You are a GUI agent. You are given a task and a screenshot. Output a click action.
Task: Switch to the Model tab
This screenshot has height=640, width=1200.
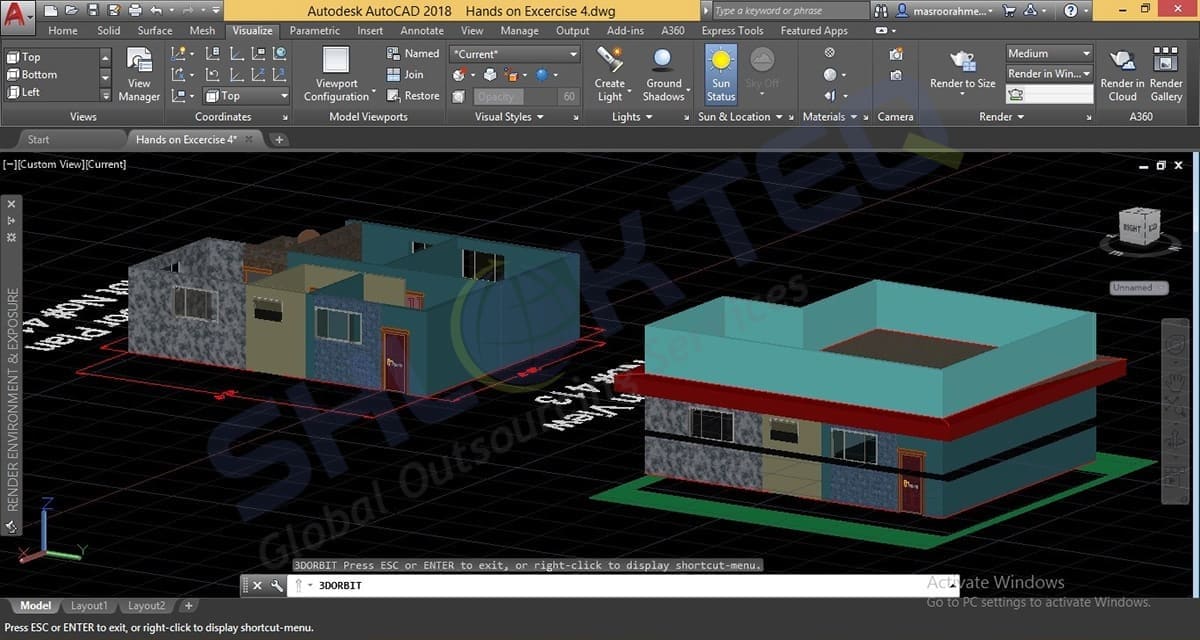click(x=35, y=606)
